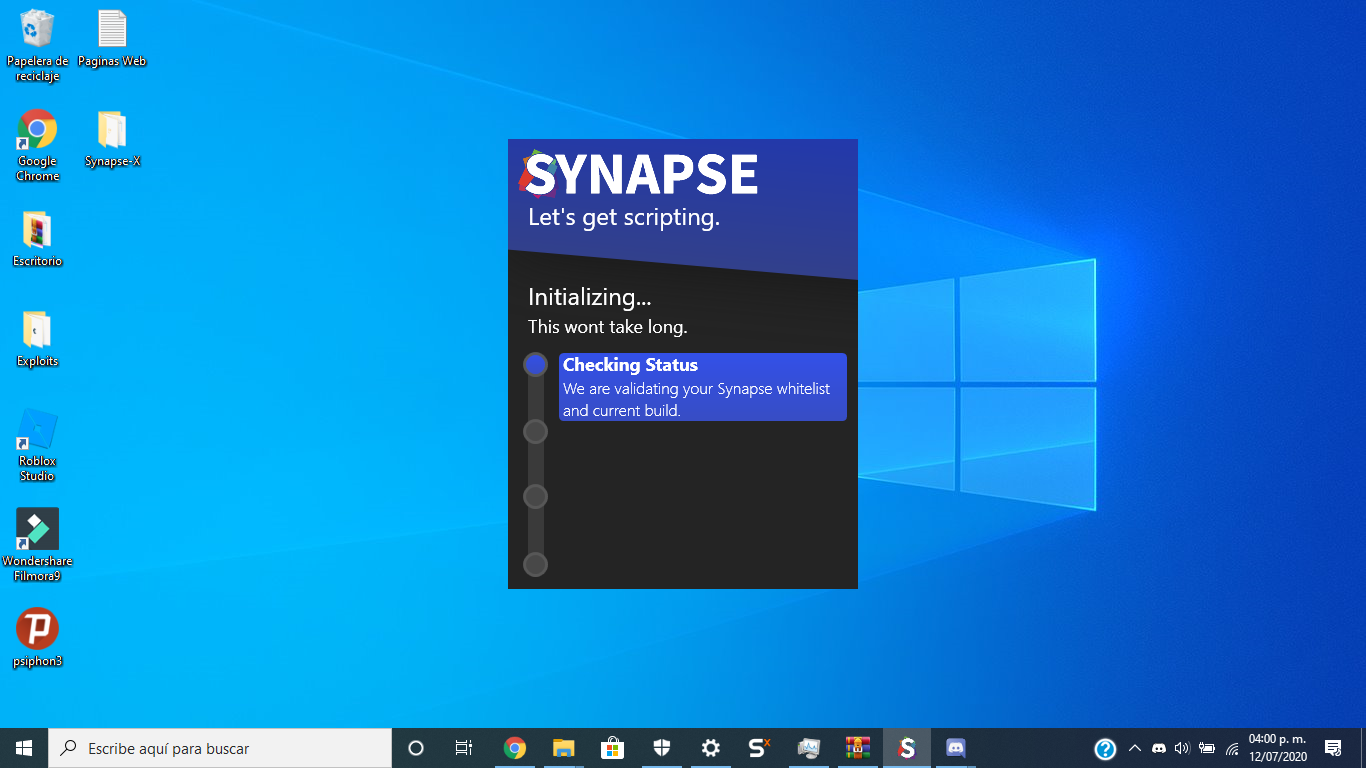Open Cortana circle button on taskbar
Viewport: 1366px width, 768px height.
click(416, 748)
